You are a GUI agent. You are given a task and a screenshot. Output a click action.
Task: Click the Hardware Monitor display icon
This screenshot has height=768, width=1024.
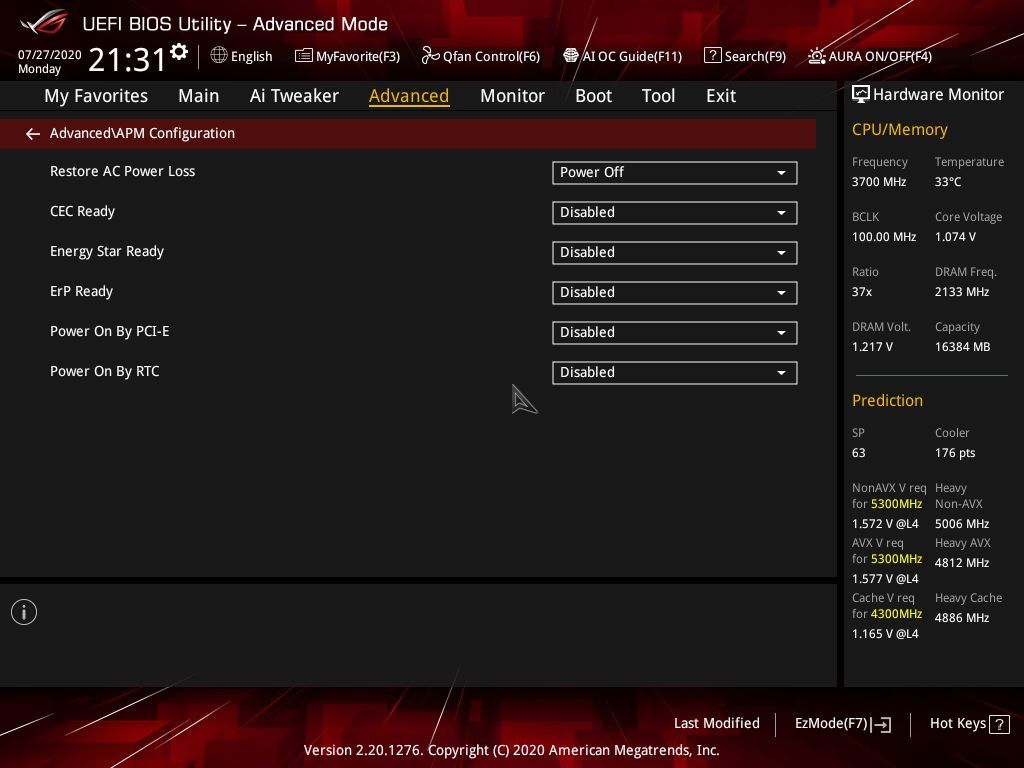861,95
